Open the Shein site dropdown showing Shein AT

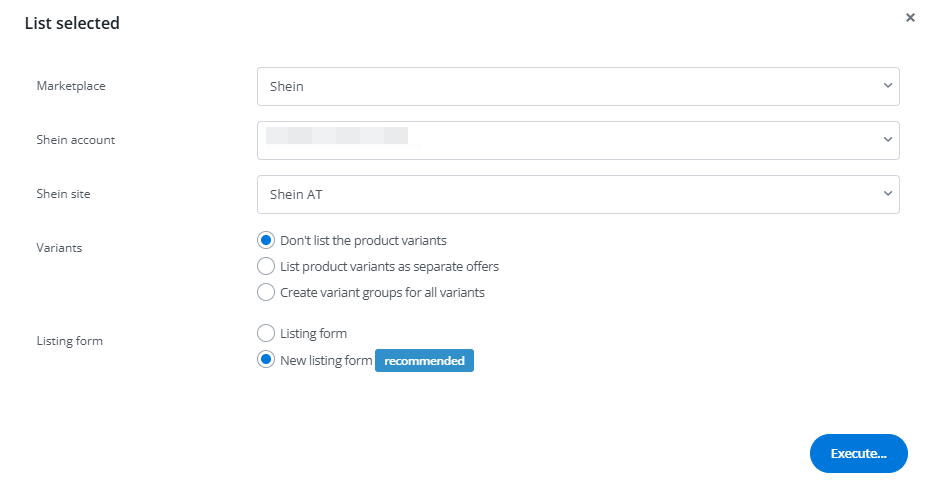click(577, 195)
